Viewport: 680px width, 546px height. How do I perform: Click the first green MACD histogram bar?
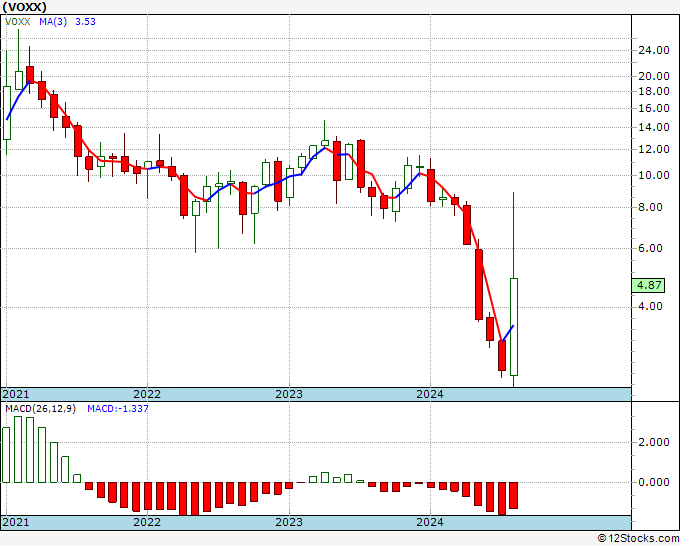6,455
